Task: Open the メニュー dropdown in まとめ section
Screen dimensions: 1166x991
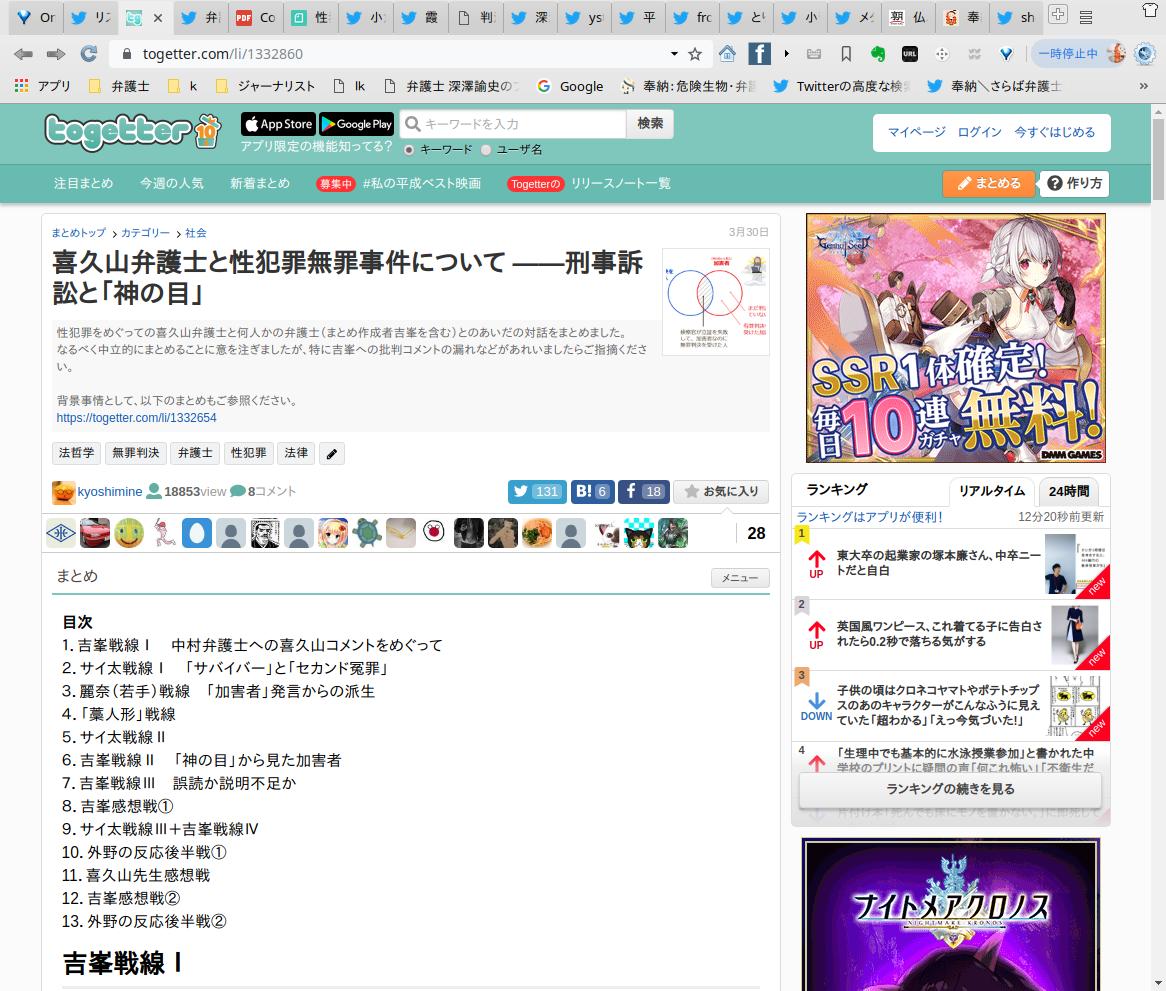Action: [x=740, y=578]
